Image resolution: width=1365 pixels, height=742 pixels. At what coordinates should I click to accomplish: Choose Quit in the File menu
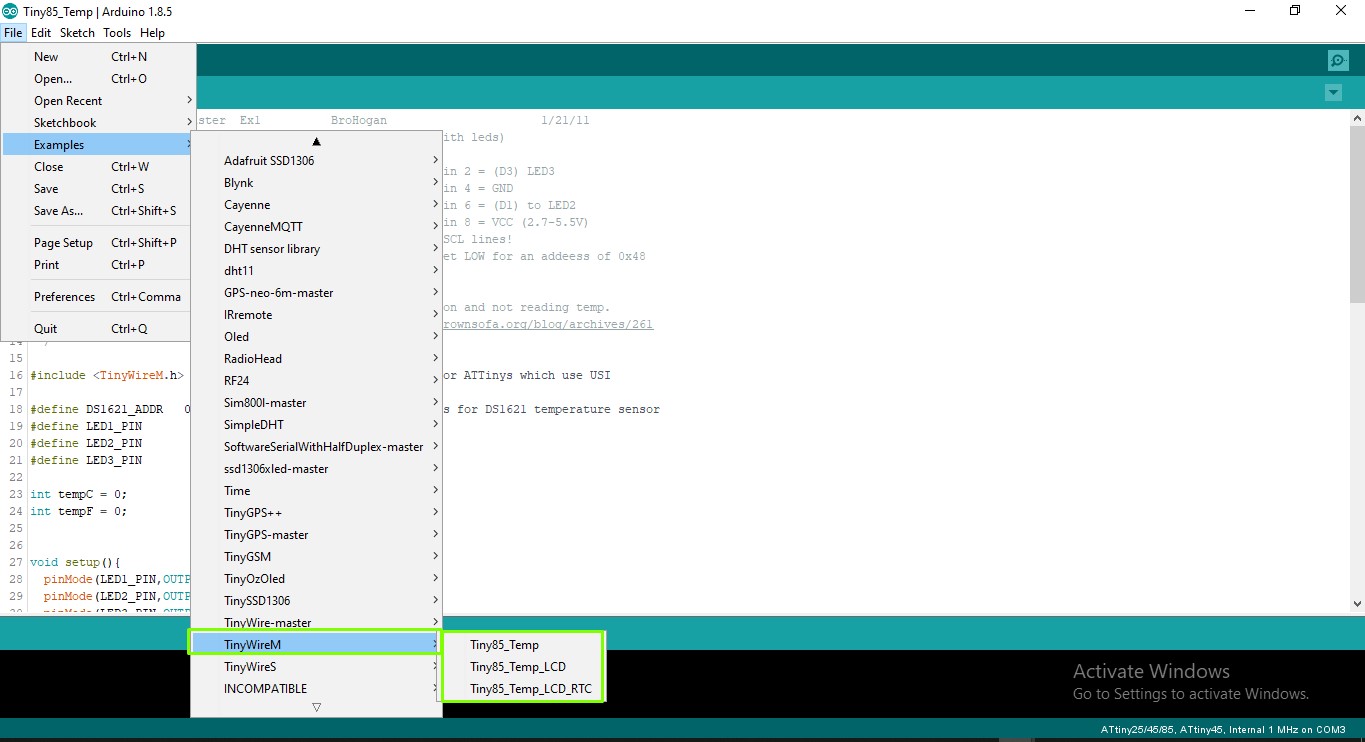click(x=98, y=329)
